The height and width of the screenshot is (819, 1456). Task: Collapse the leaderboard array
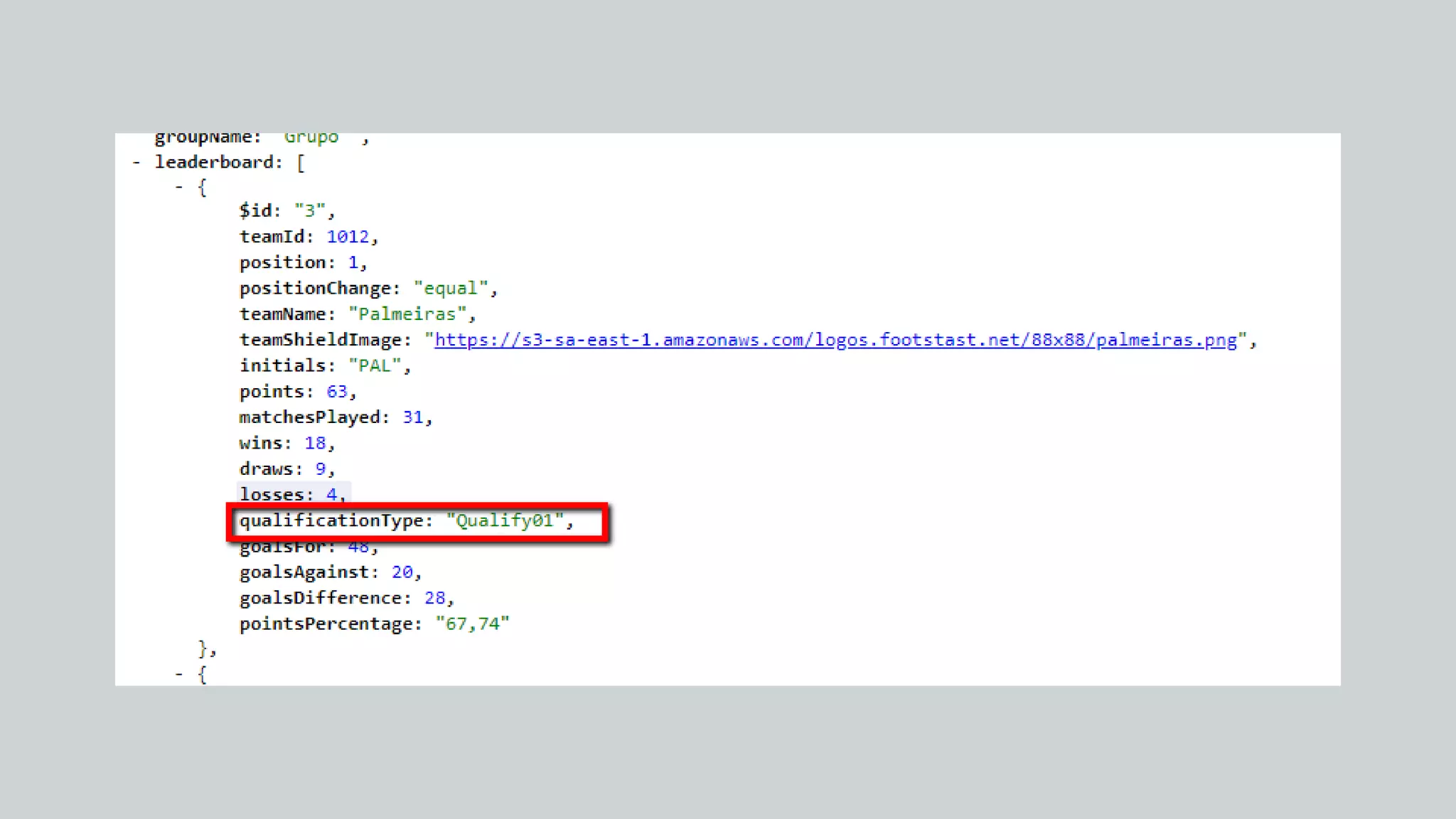coord(136,163)
